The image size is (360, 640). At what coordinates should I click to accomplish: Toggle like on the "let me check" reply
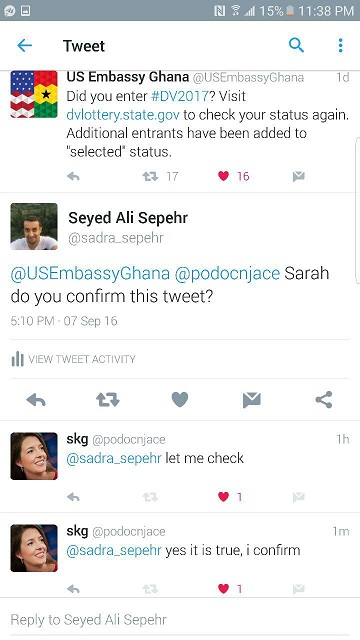(223, 497)
